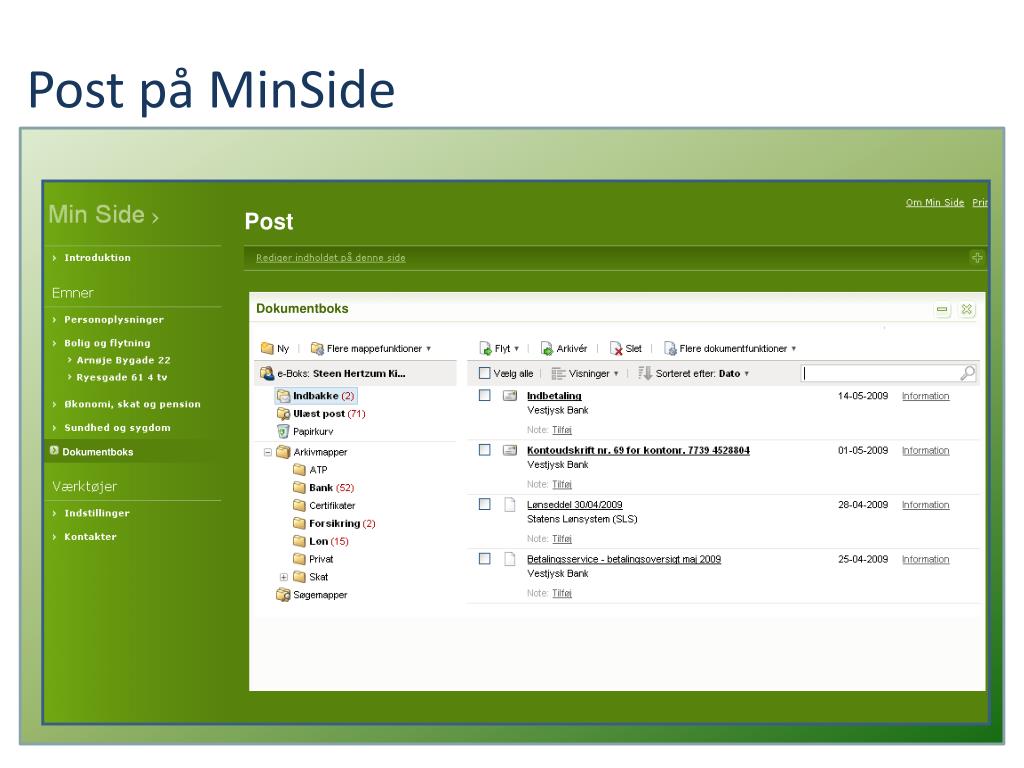Image resolution: width=1024 pixels, height=768 pixels.
Task: Check the Betalingsservice document checkbox
Action: point(485,558)
